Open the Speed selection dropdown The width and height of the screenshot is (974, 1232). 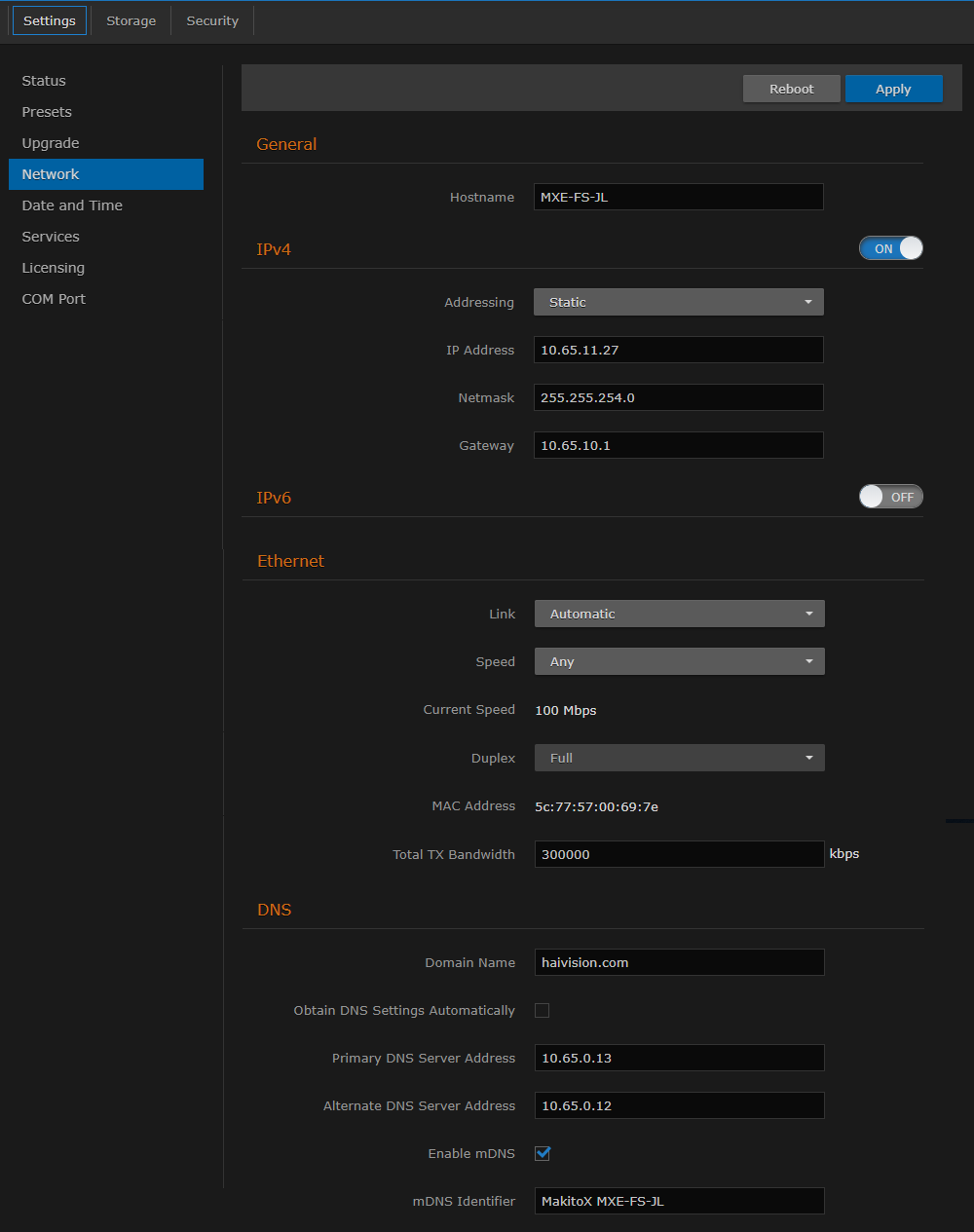tap(679, 661)
